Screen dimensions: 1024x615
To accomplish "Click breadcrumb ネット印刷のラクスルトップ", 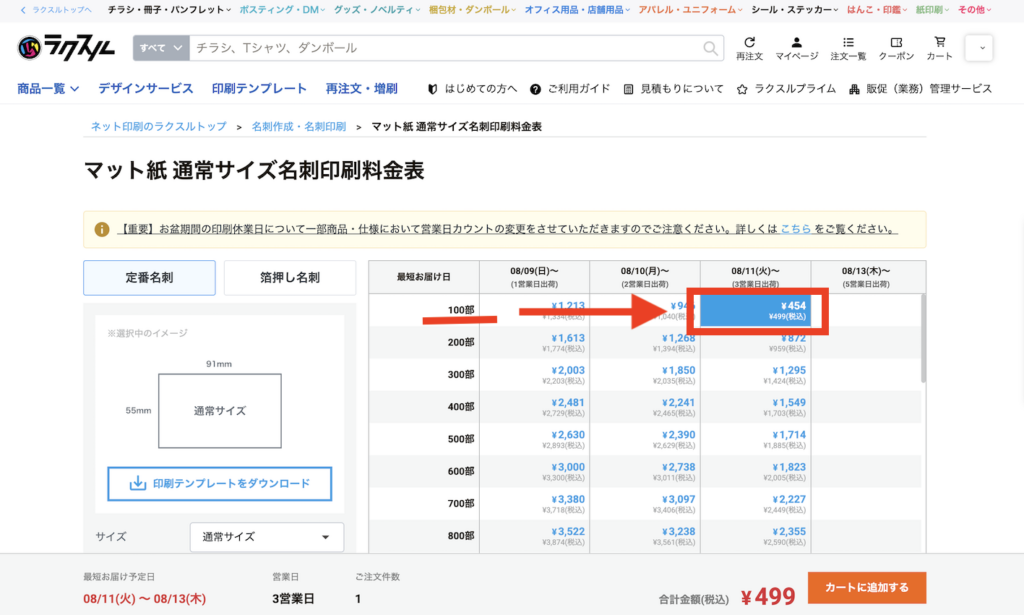I will coord(159,127).
